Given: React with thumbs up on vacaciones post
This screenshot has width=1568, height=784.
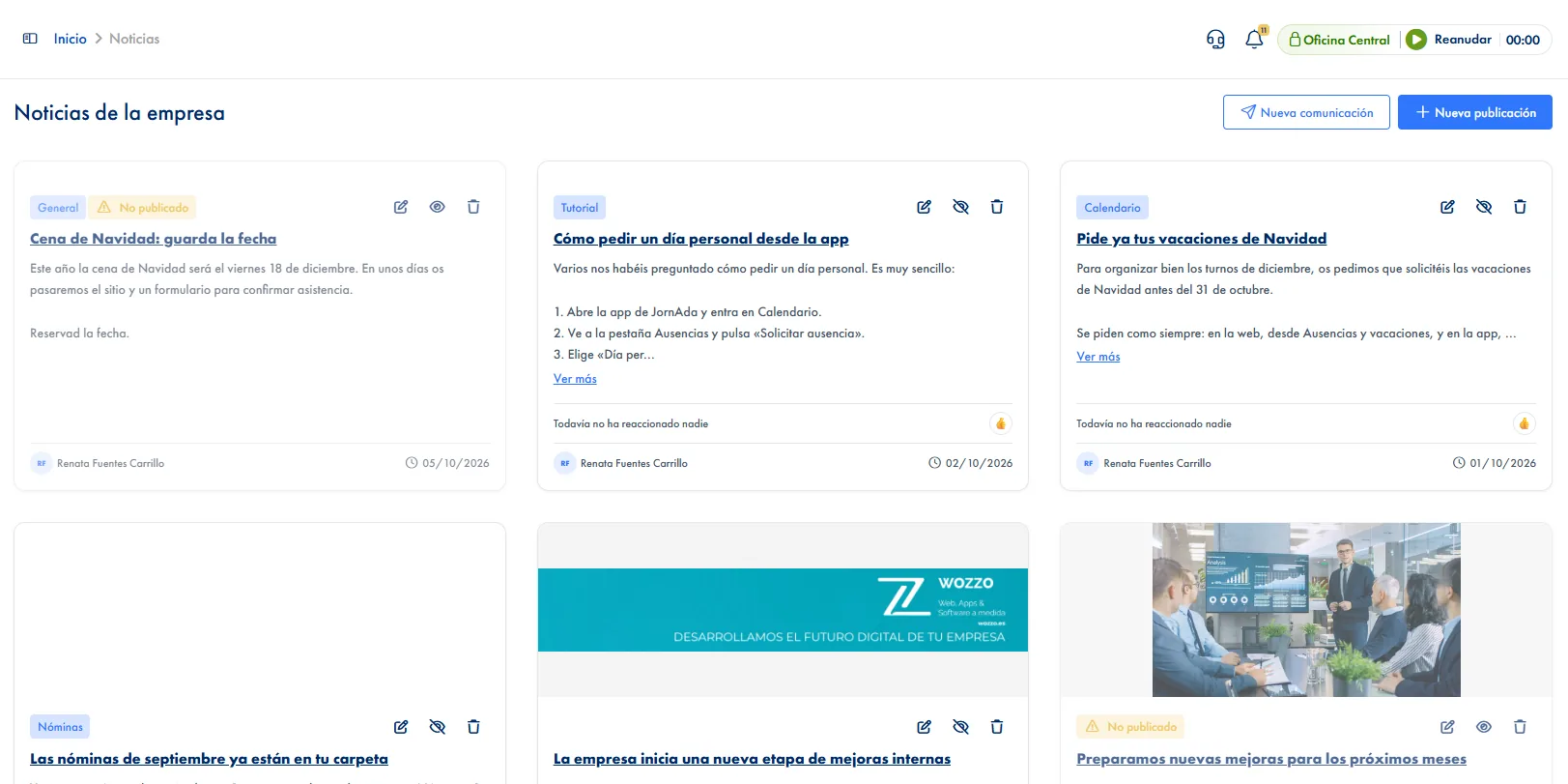Looking at the screenshot, I should [1524, 423].
